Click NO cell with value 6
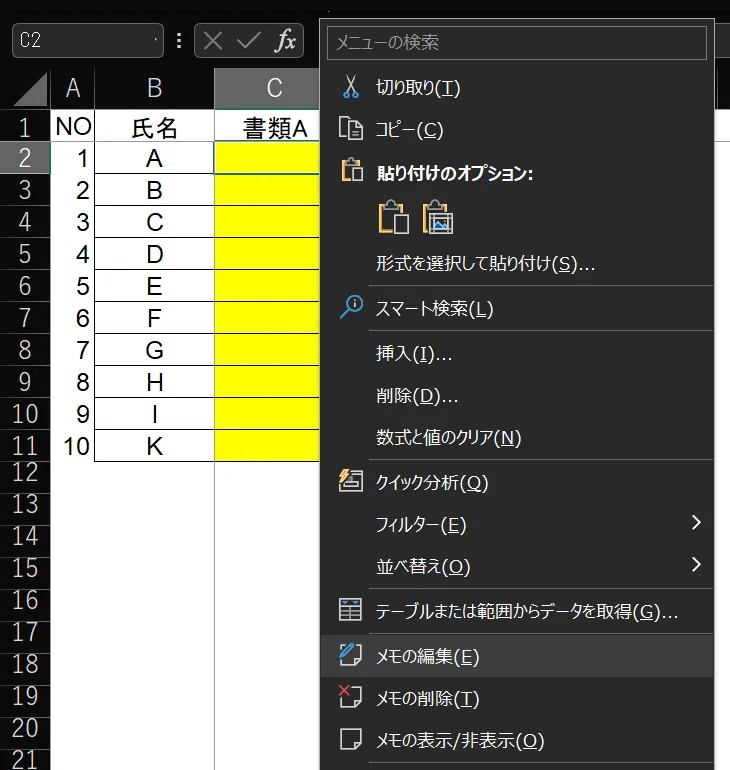The height and width of the screenshot is (770, 730). click(73, 318)
